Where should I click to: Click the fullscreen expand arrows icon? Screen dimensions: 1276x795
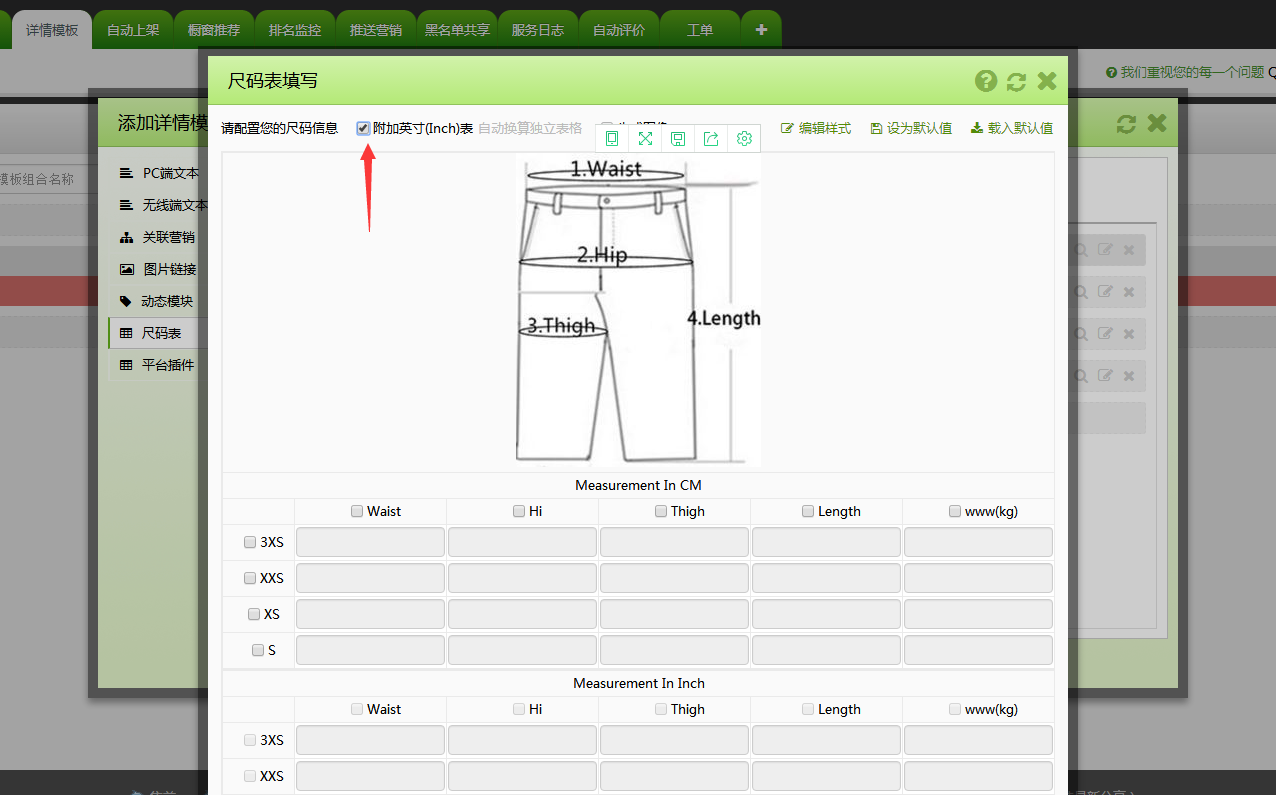tap(645, 139)
